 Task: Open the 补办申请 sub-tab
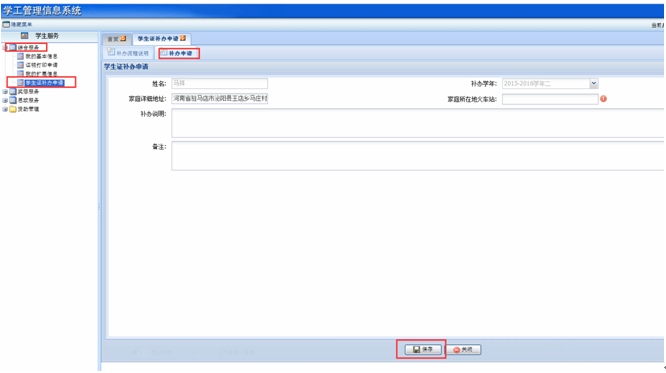(178, 53)
